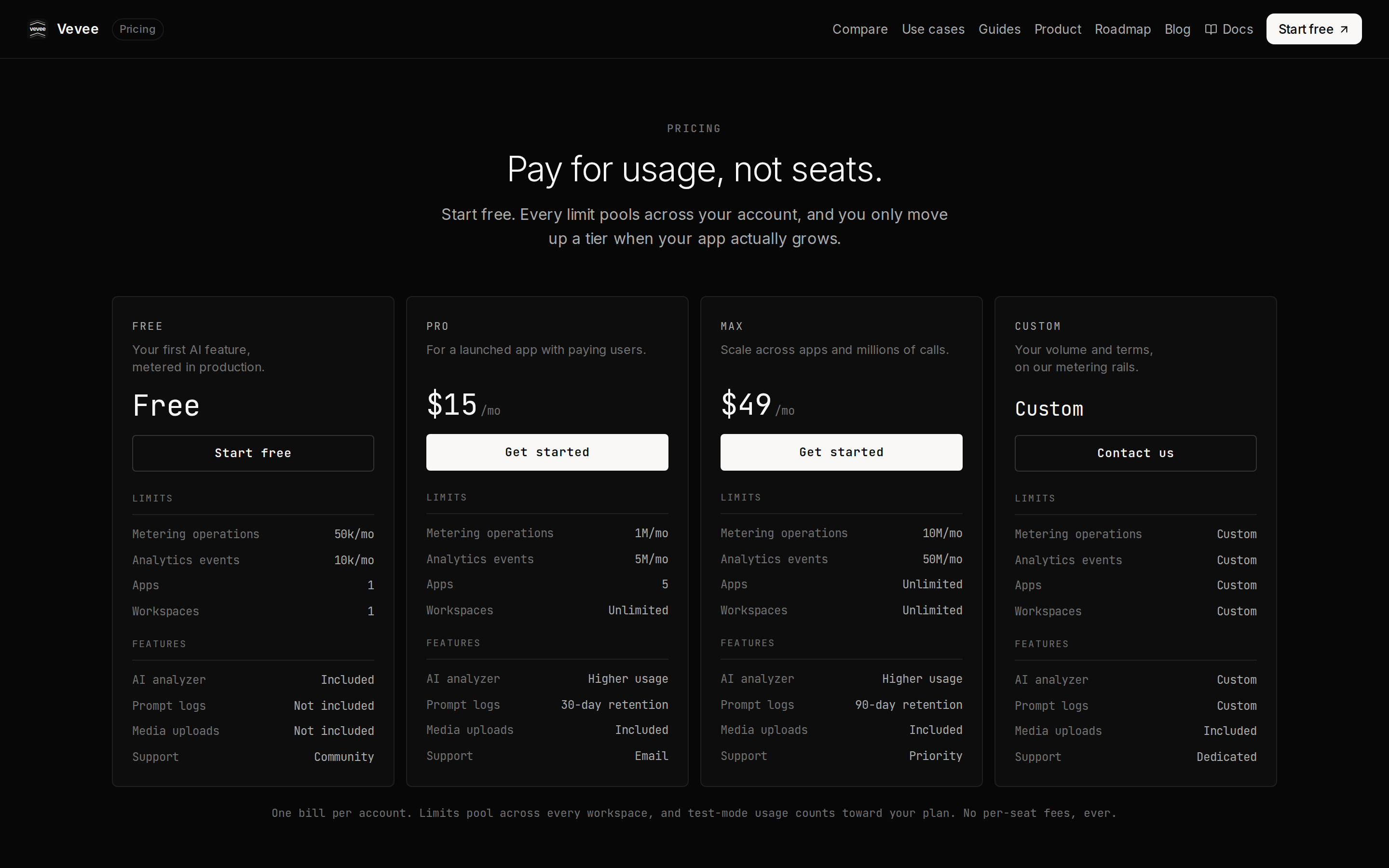Click AI analyzer 'Included' in Free plan
Image resolution: width=1389 pixels, height=868 pixels.
[x=347, y=680]
